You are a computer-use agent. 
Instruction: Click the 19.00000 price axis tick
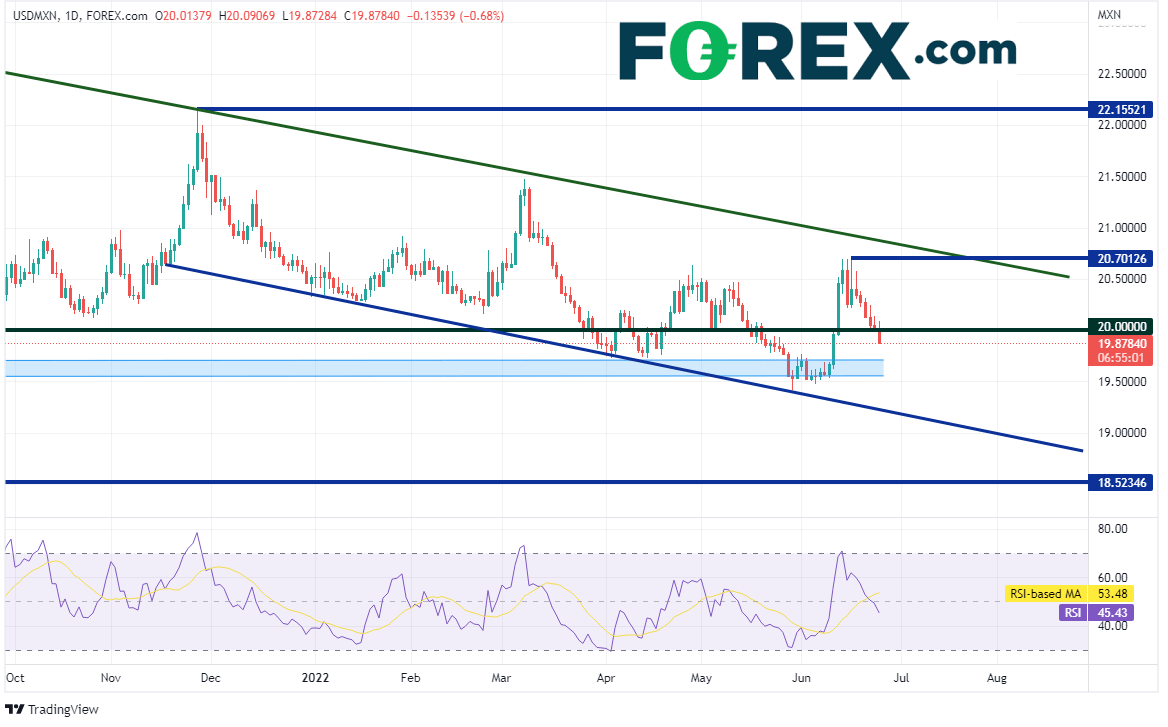1121,433
